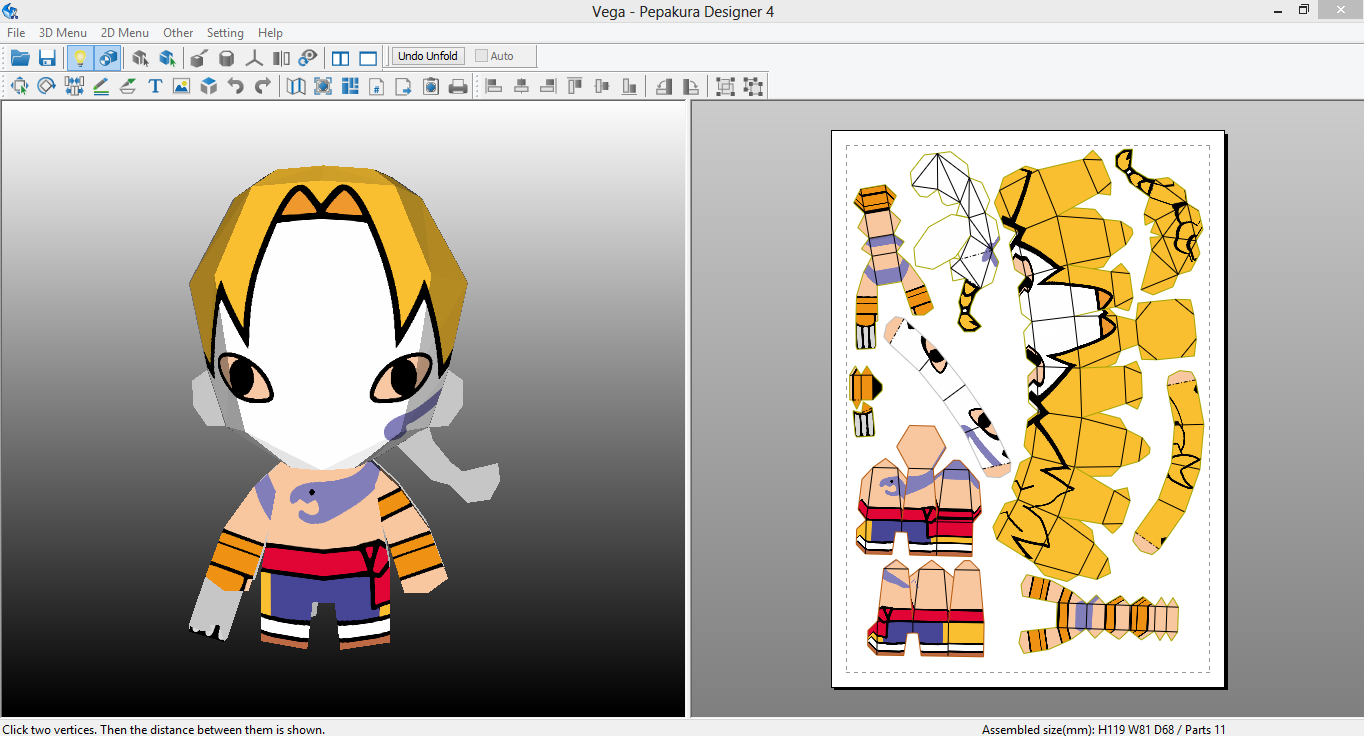This screenshot has width=1364, height=736.
Task: Rotate selected parts counterclockwise
Action: pos(664,86)
